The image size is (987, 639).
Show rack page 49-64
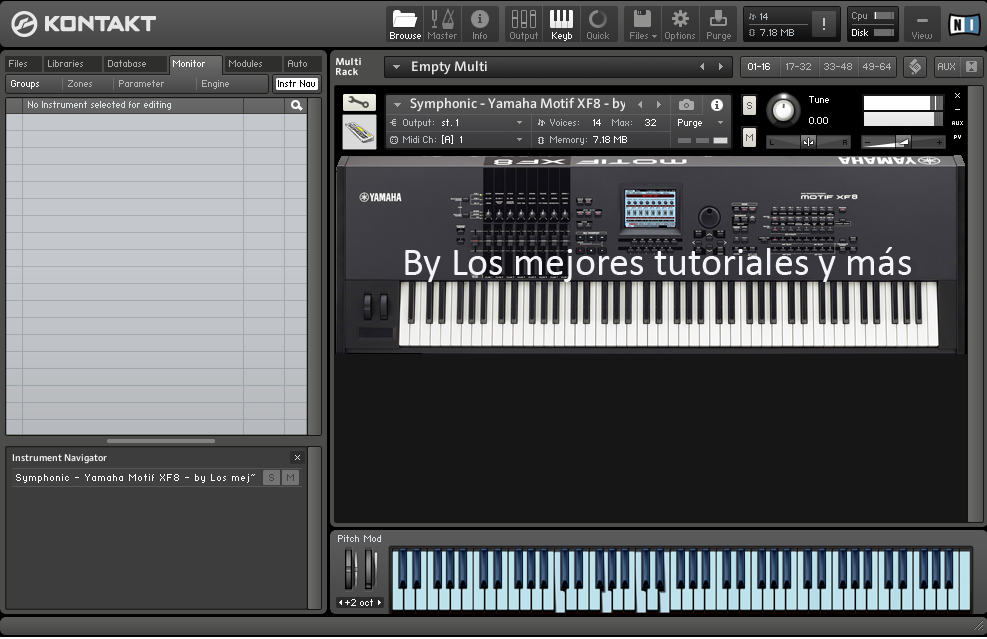(877, 67)
